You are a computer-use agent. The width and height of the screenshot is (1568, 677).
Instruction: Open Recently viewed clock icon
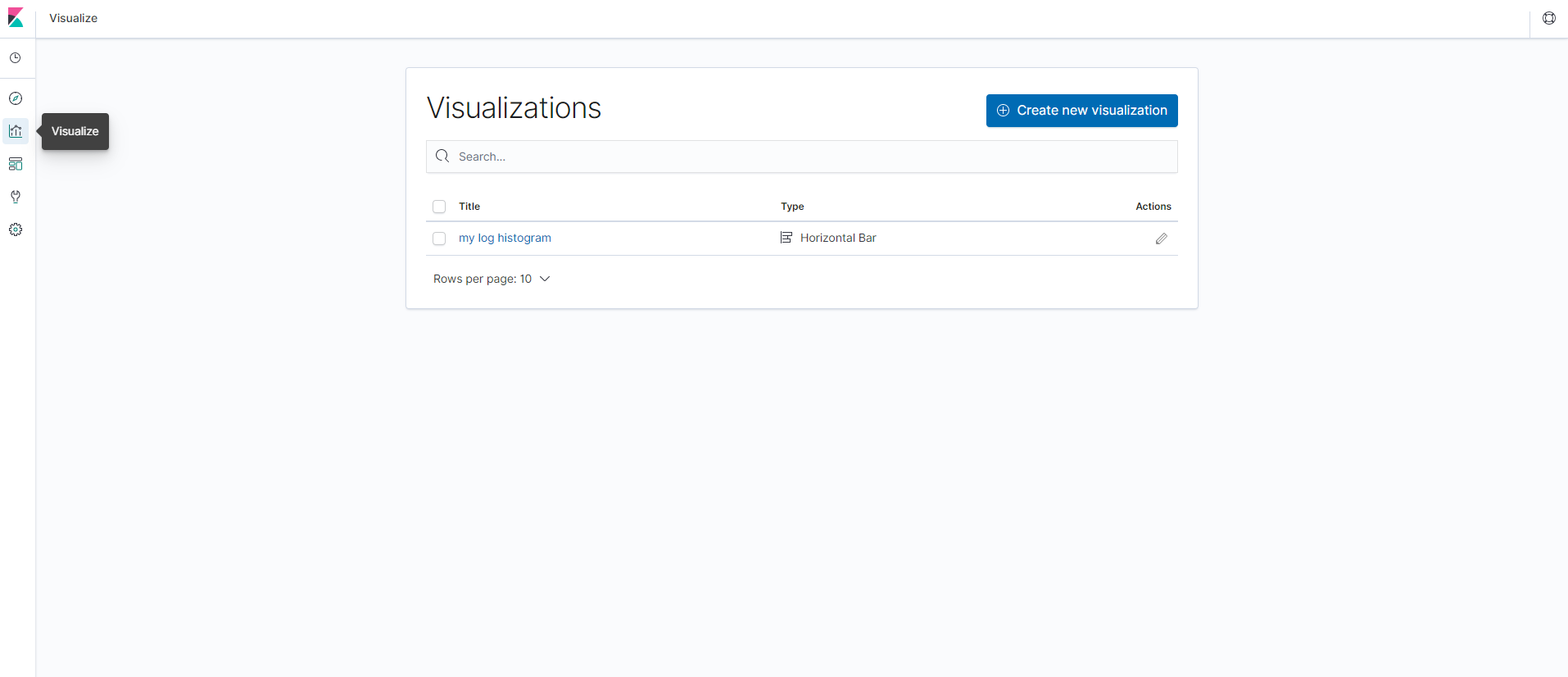click(16, 58)
